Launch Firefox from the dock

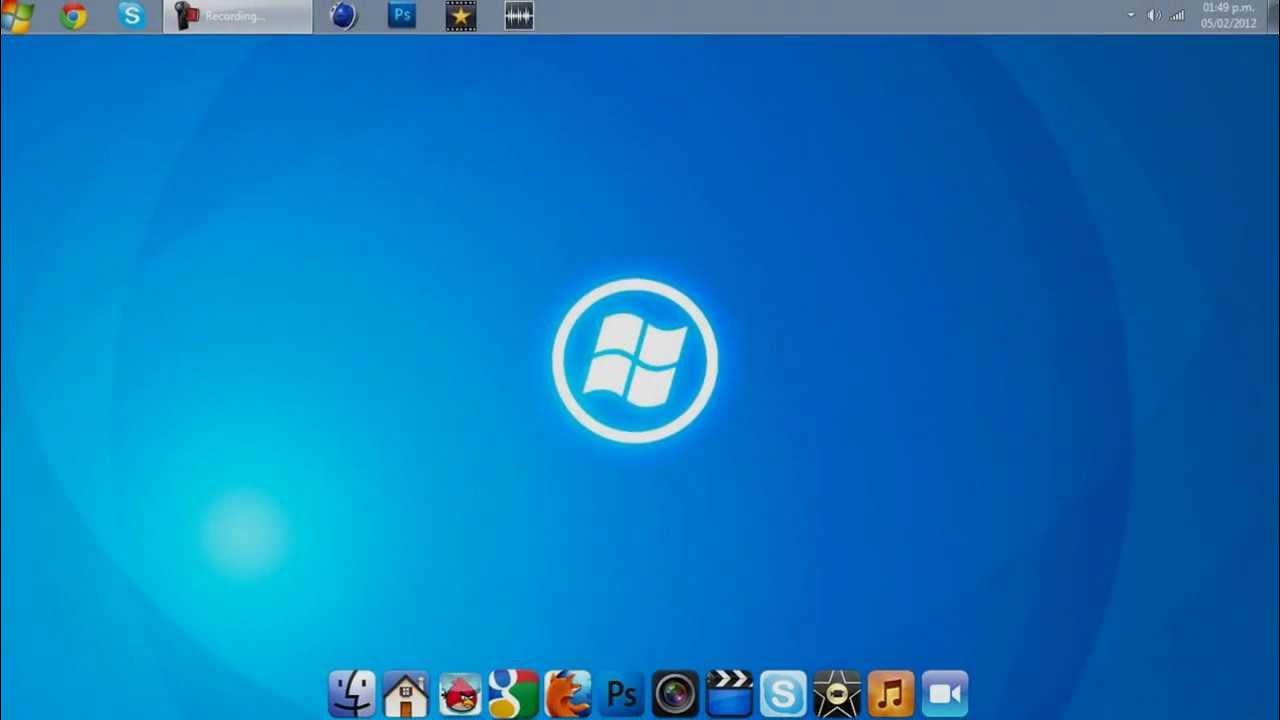point(568,694)
